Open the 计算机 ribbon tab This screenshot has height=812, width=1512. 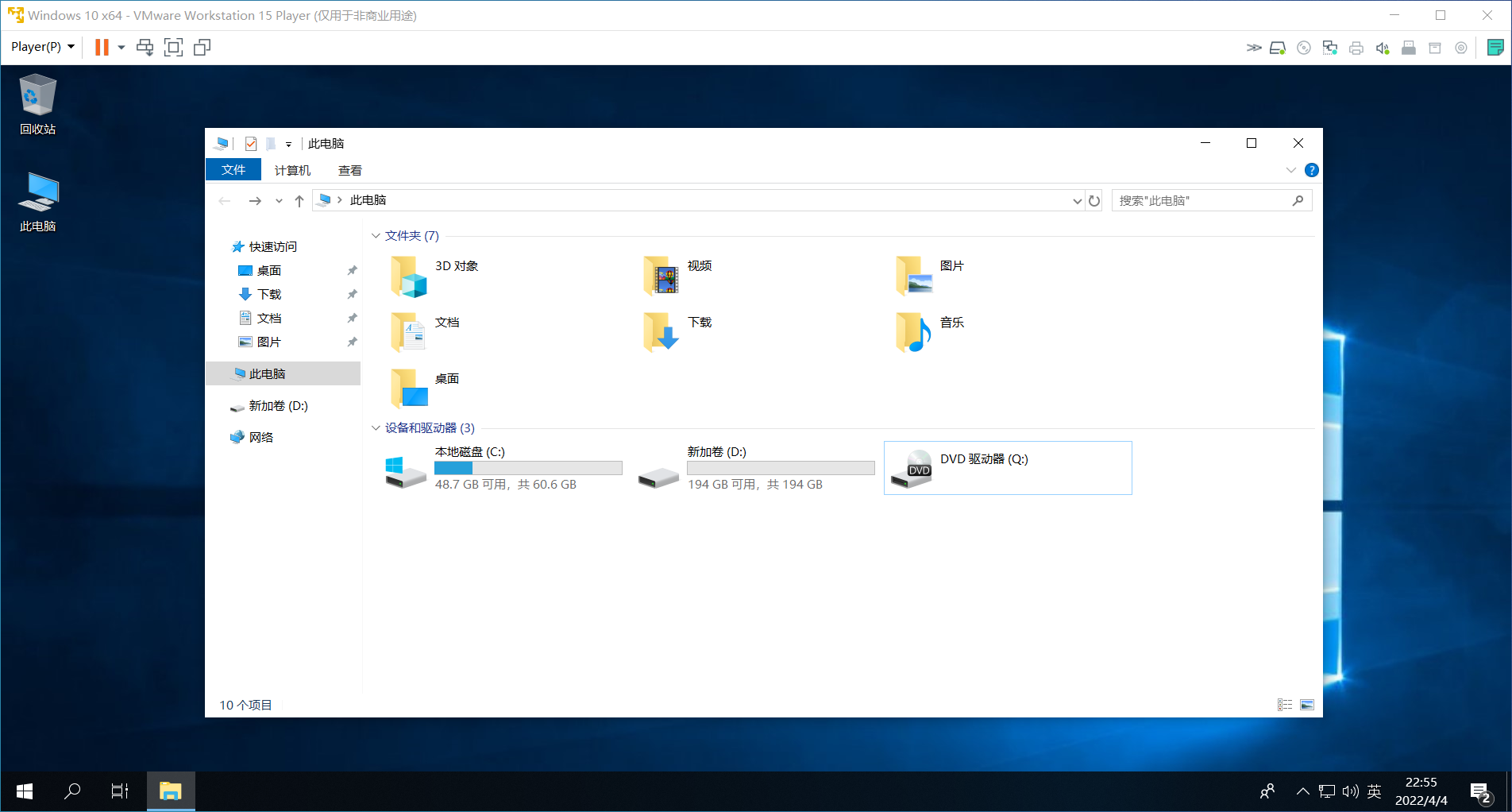292,170
